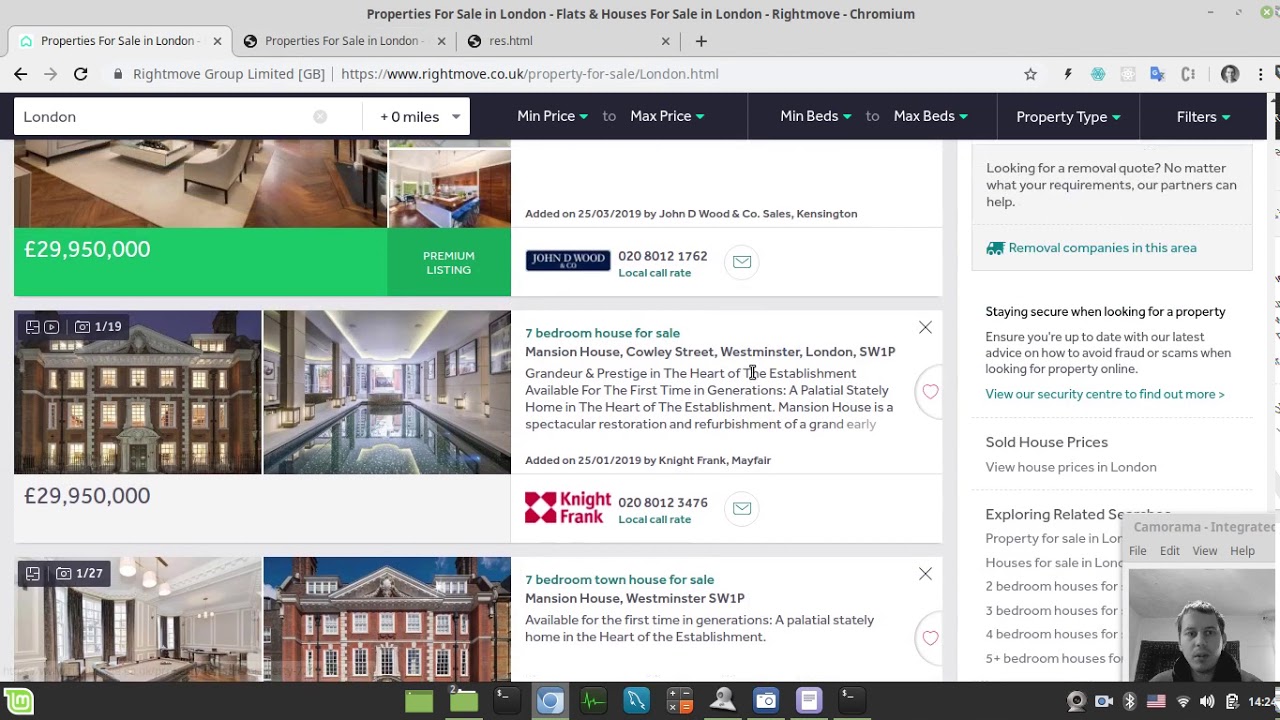Viewport: 1280px width, 720px height.
Task: Open Chrome three-dot menu
Action: click(1260, 74)
